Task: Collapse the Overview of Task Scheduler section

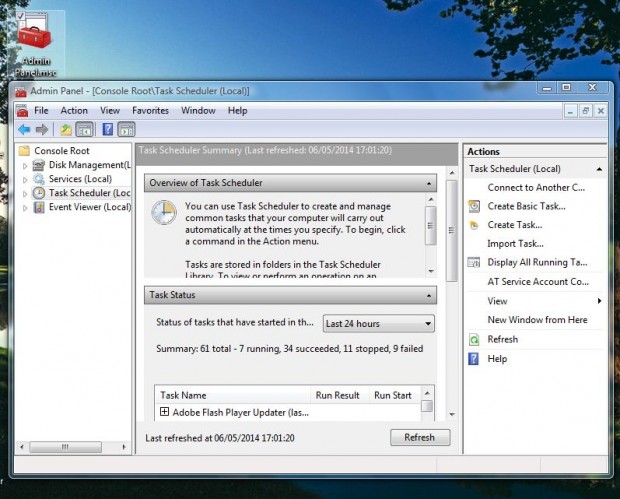Action: (x=428, y=183)
